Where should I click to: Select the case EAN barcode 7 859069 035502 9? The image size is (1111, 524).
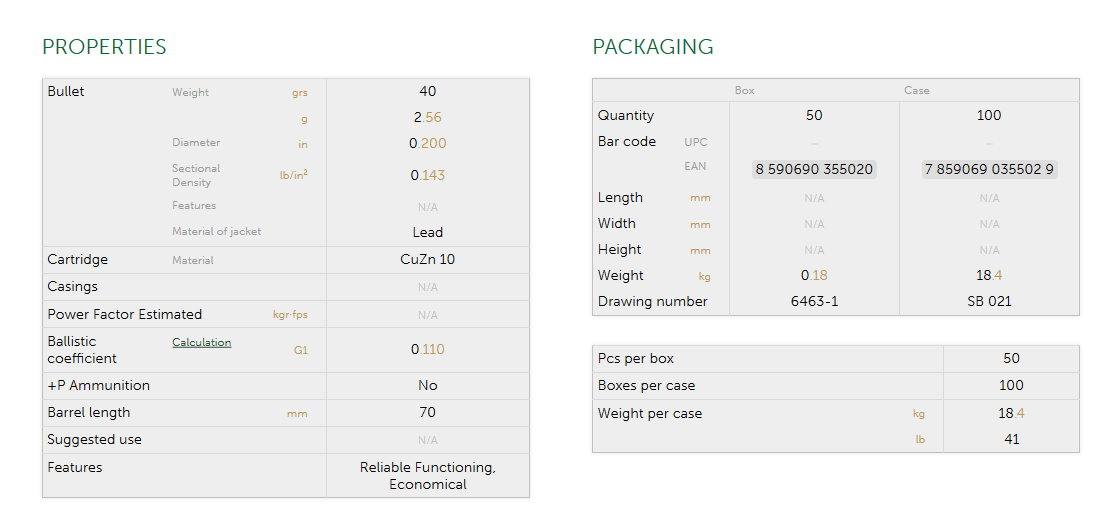pyautogui.click(x=989, y=169)
